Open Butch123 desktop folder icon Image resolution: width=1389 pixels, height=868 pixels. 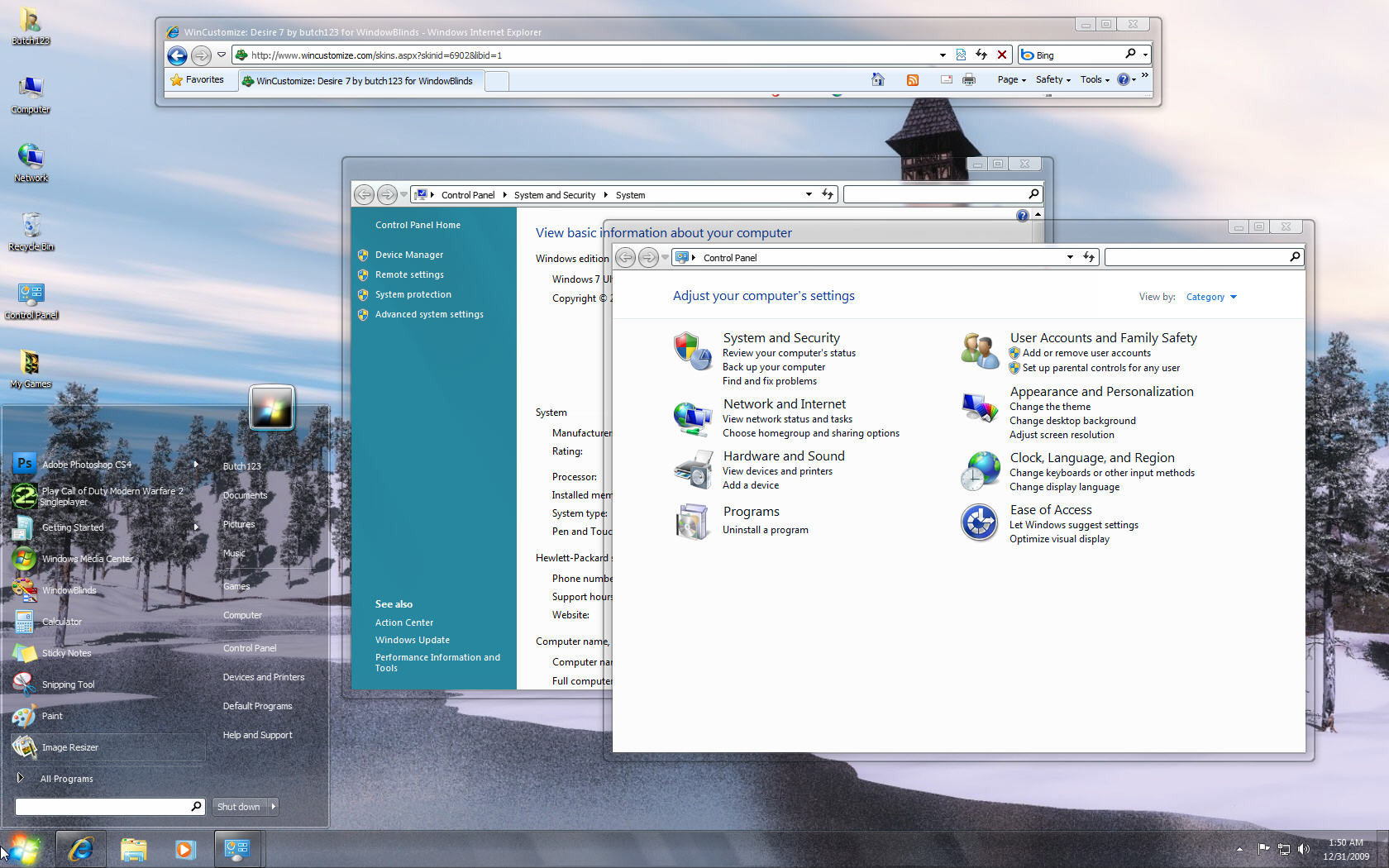(x=31, y=26)
